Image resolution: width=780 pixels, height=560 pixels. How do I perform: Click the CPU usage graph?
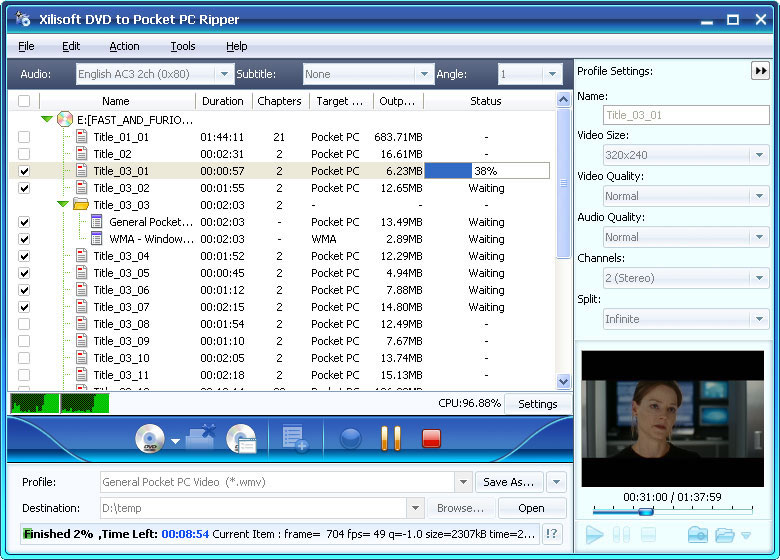point(60,403)
